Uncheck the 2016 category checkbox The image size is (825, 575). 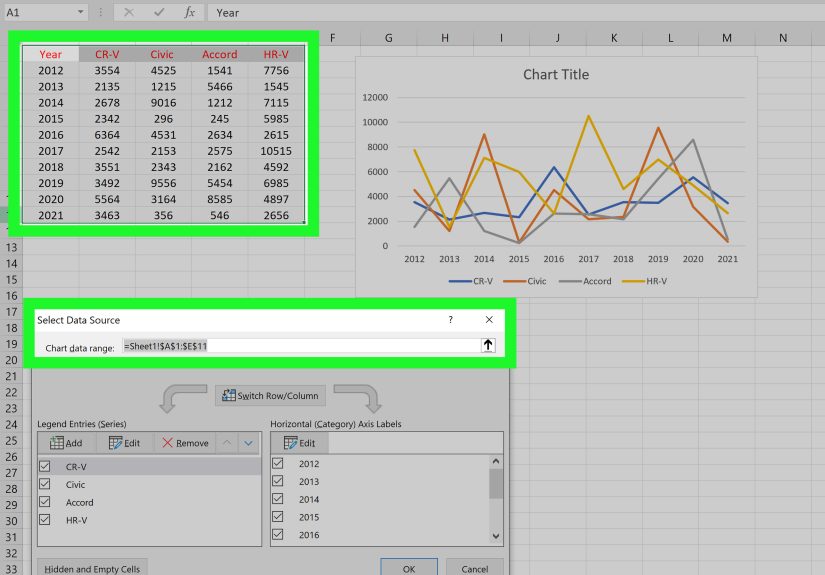[278, 535]
